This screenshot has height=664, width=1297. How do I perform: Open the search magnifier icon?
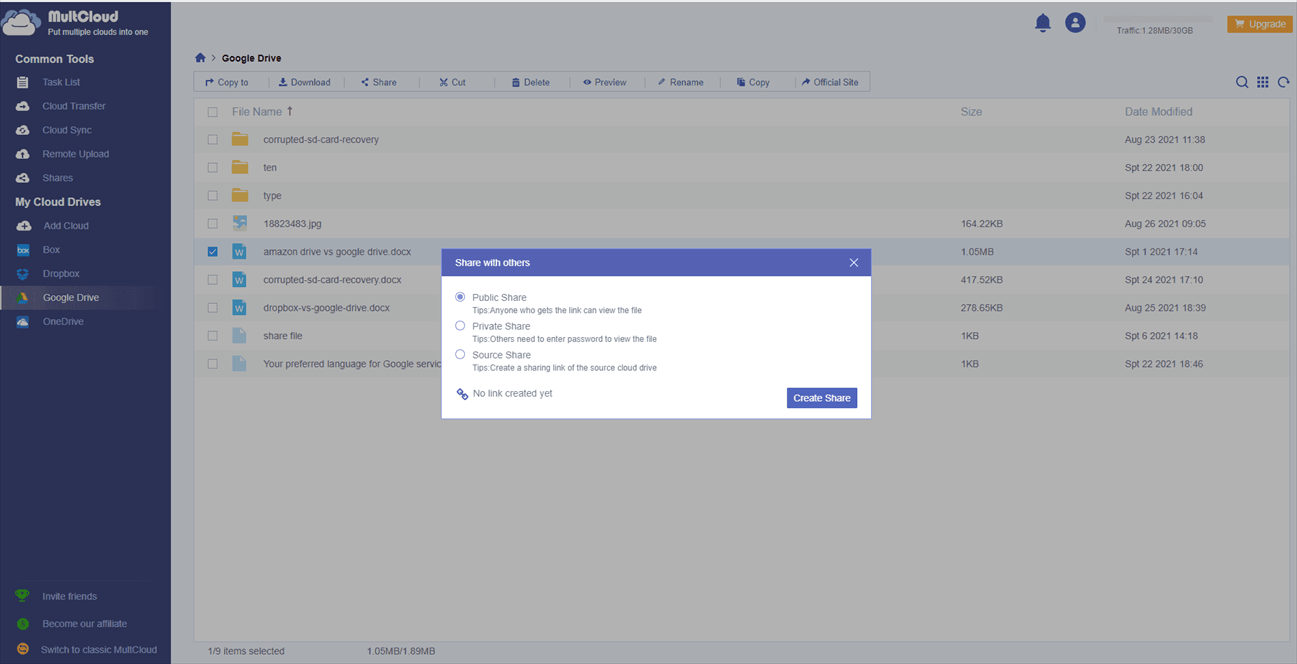1242,82
